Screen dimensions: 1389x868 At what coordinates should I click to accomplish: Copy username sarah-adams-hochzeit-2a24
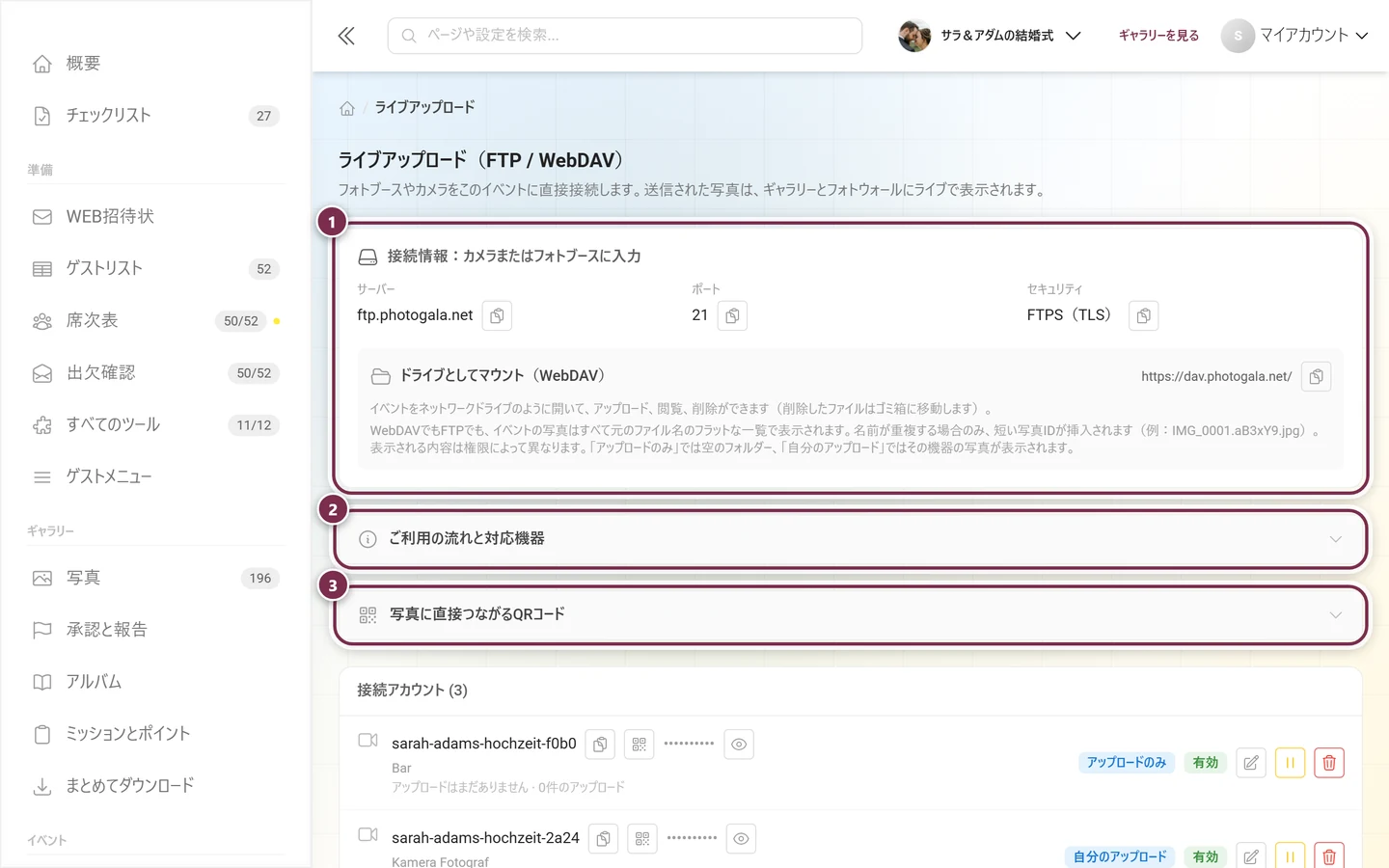603,839
